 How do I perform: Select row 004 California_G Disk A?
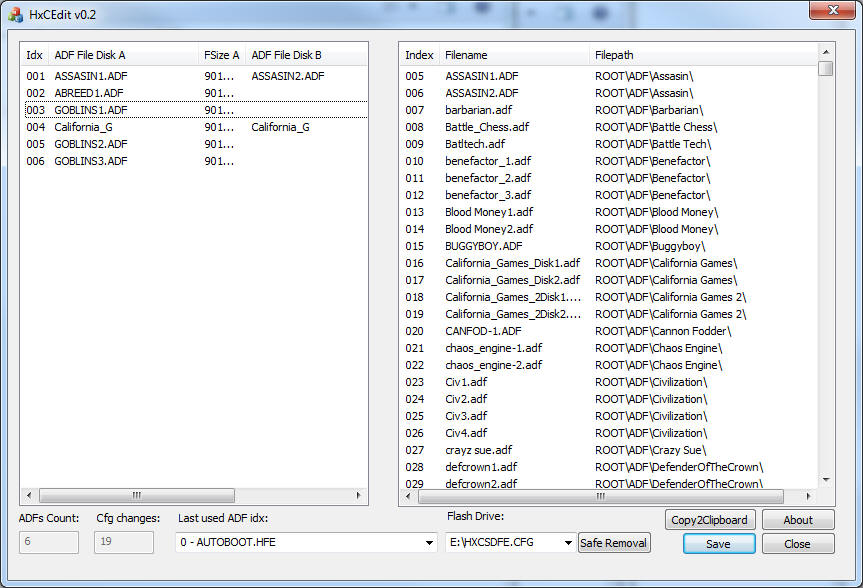coord(83,127)
